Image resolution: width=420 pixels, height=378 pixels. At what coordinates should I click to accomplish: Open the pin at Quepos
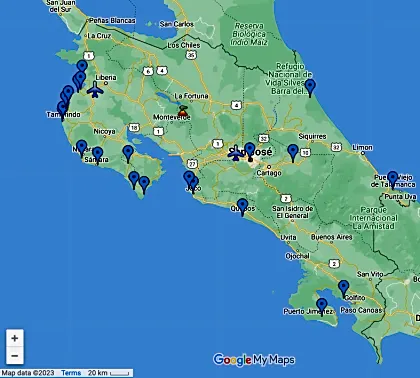(x=242, y=207)
